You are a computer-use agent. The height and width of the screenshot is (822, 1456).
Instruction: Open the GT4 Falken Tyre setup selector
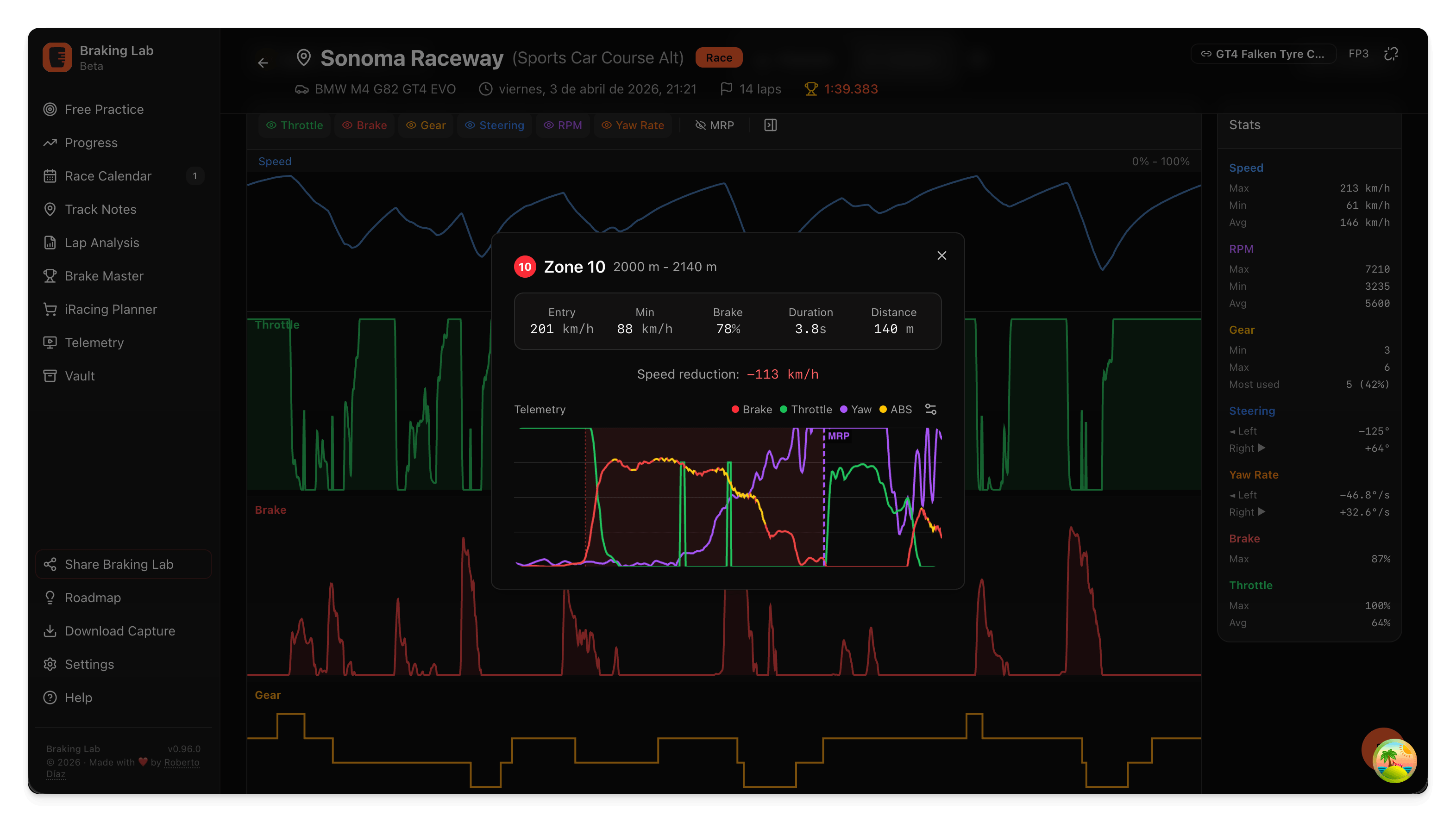pos(1264,54)
